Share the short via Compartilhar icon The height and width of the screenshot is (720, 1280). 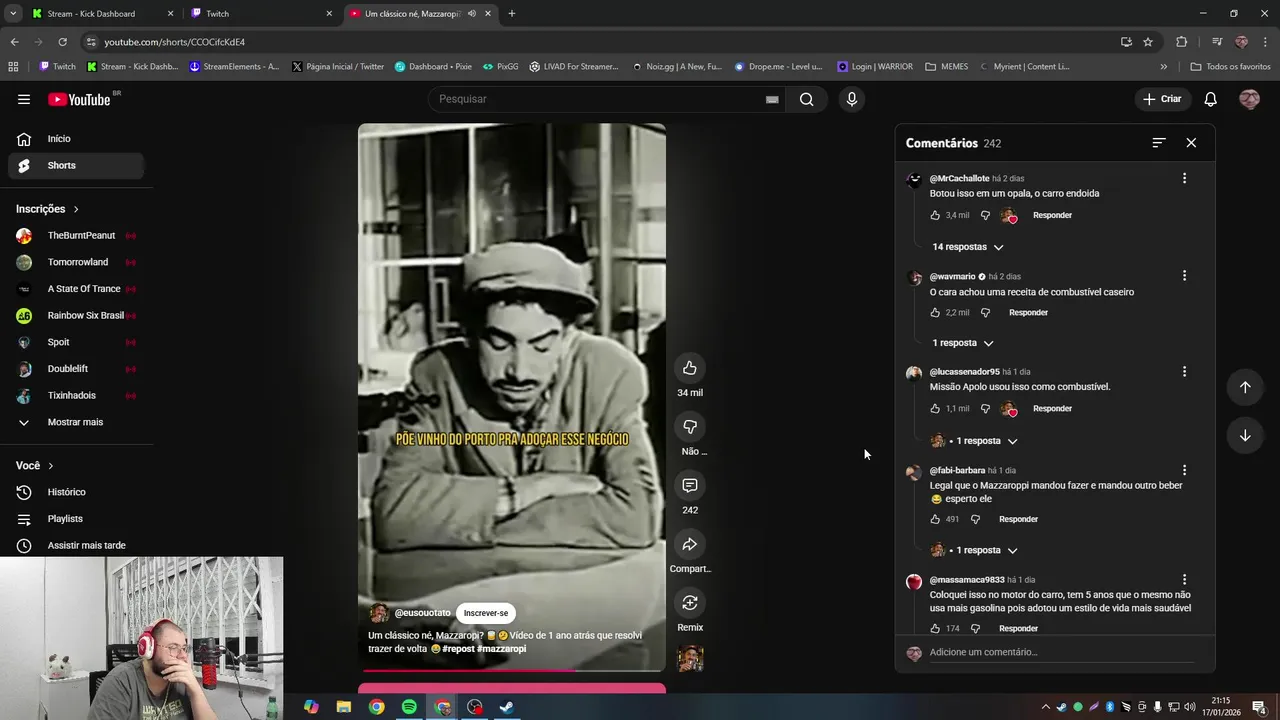tap(689, 545)
